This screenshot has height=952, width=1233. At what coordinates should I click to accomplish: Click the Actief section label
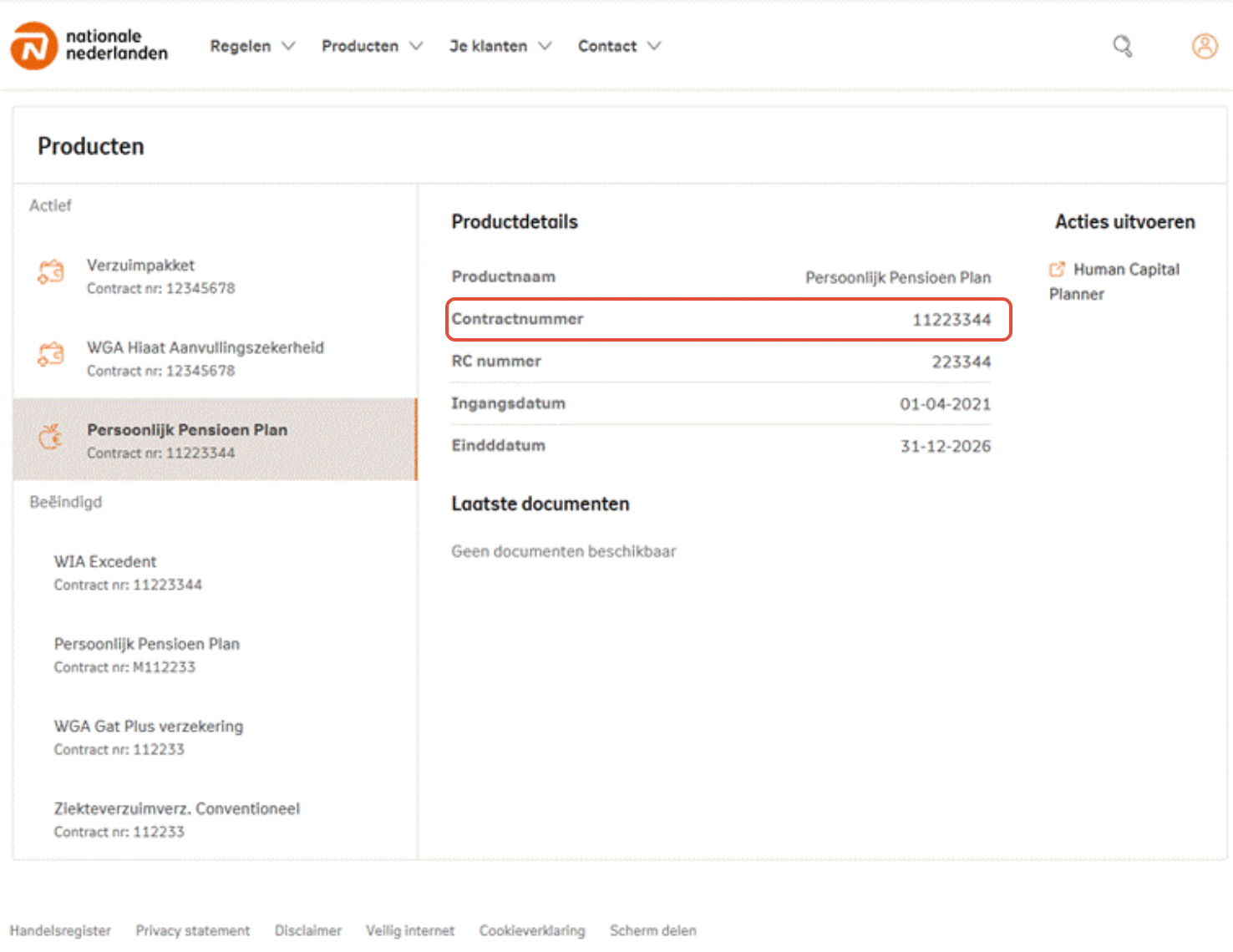coord(50,205)
